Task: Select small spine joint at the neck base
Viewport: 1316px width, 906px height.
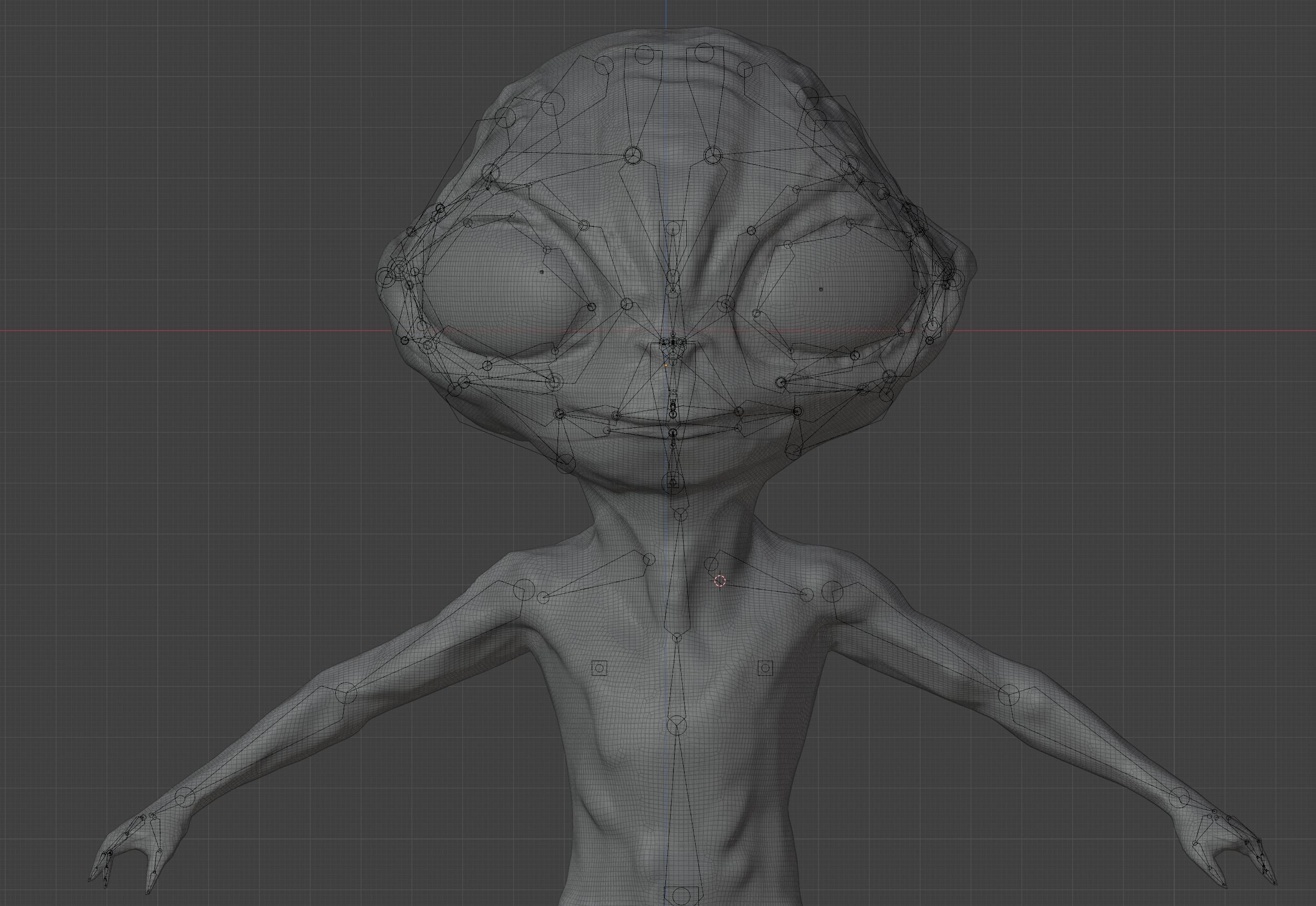Action: coord(676,638)
